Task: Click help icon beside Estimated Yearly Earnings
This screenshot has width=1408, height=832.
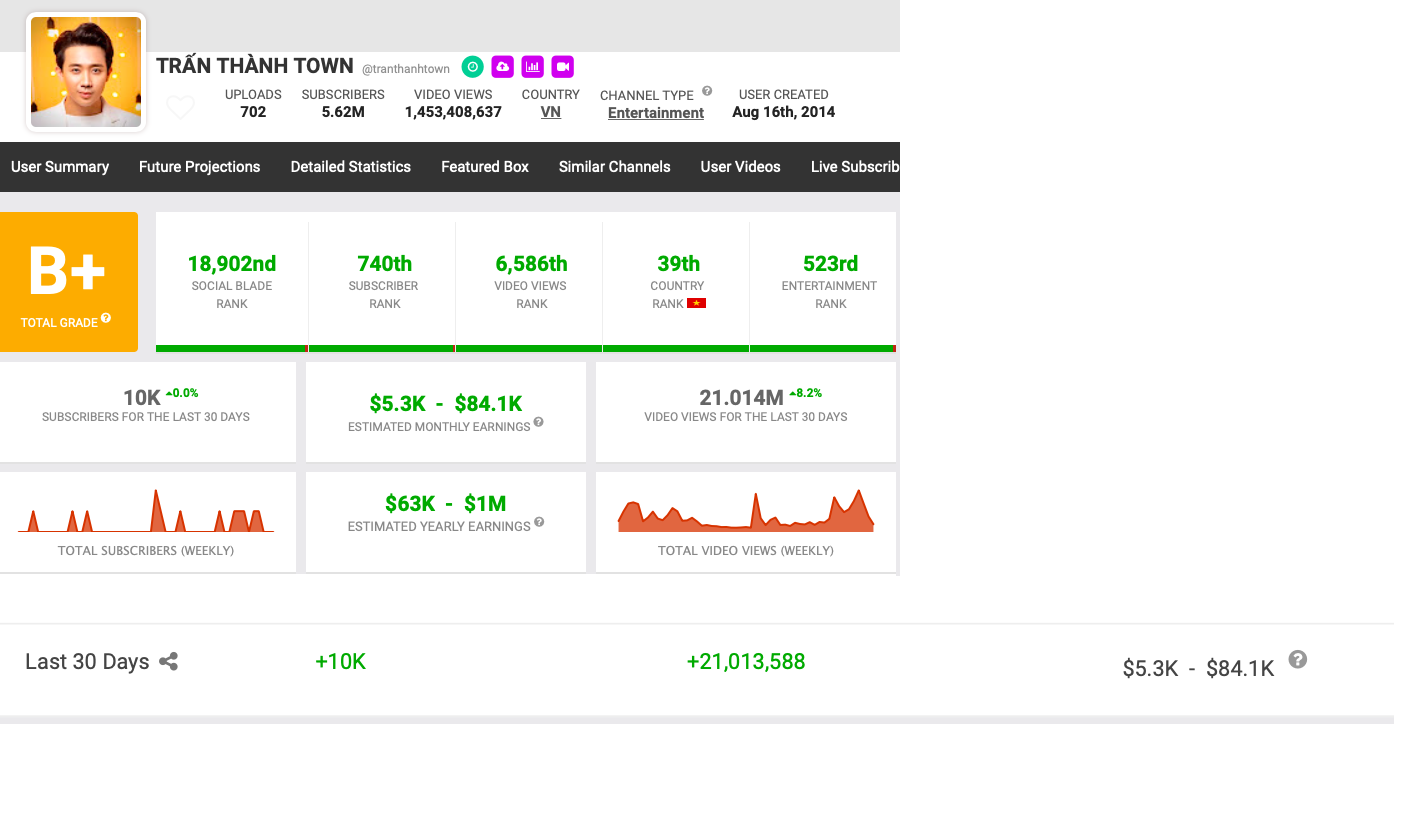Action: pos(539,523)
